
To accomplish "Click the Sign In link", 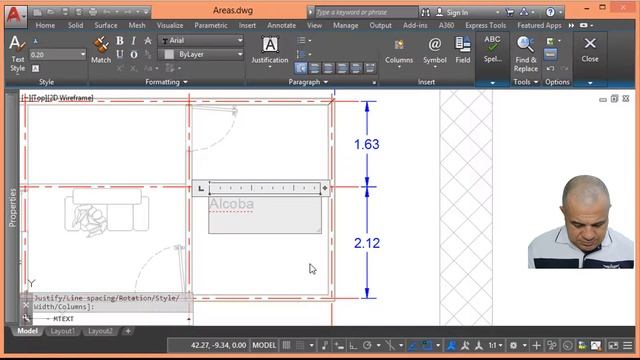I will click(457, 13).
